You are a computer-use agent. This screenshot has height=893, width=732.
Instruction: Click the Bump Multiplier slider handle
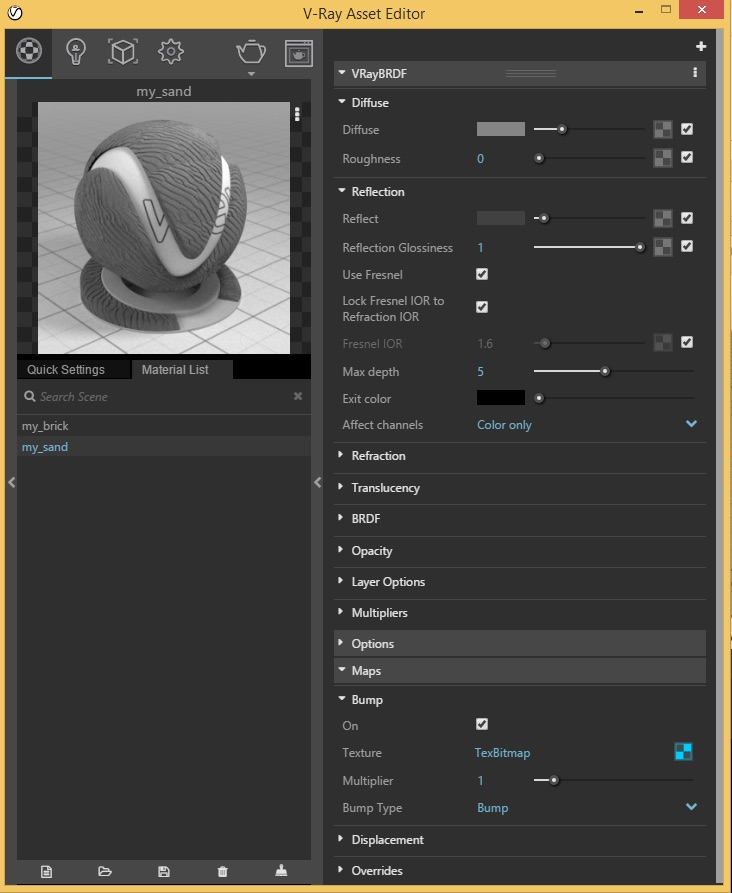(554, 780)
